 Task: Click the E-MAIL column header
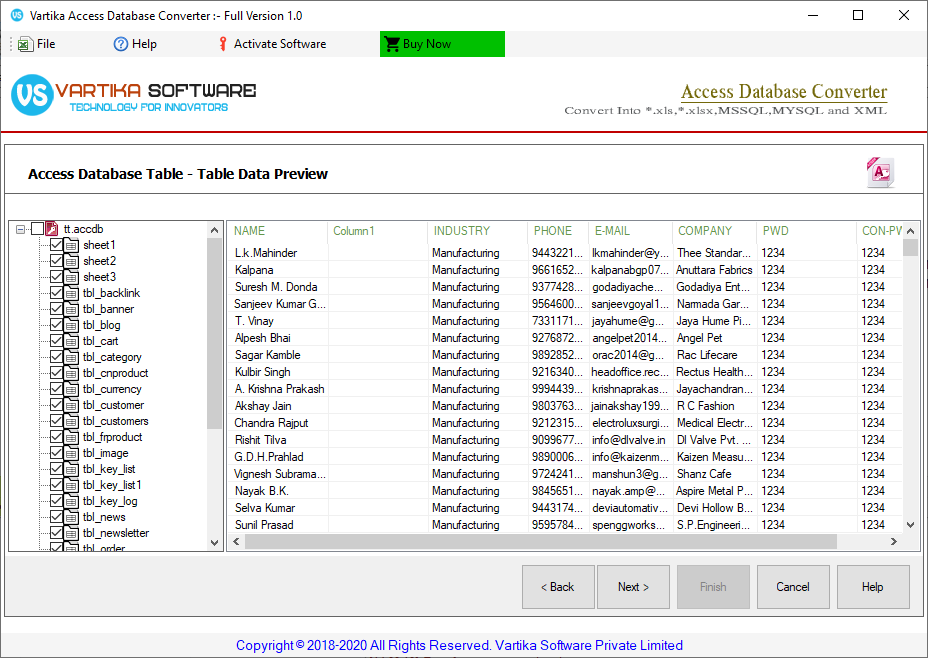(630, 231)
